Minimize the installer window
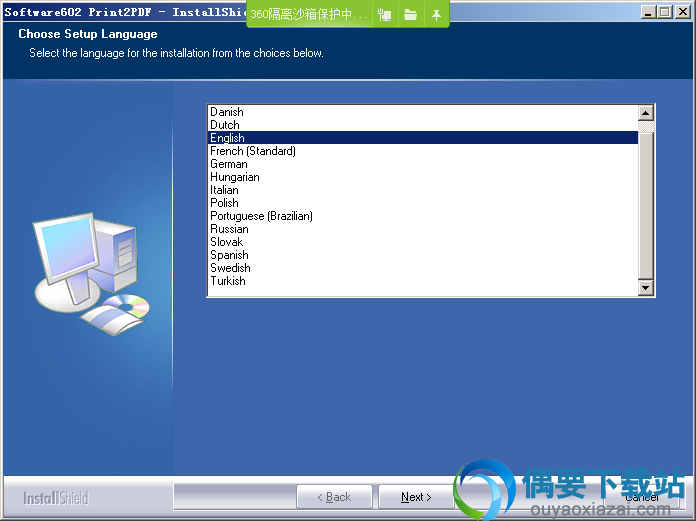The width and height of the screenshot is (696, 521). point(649,12)
